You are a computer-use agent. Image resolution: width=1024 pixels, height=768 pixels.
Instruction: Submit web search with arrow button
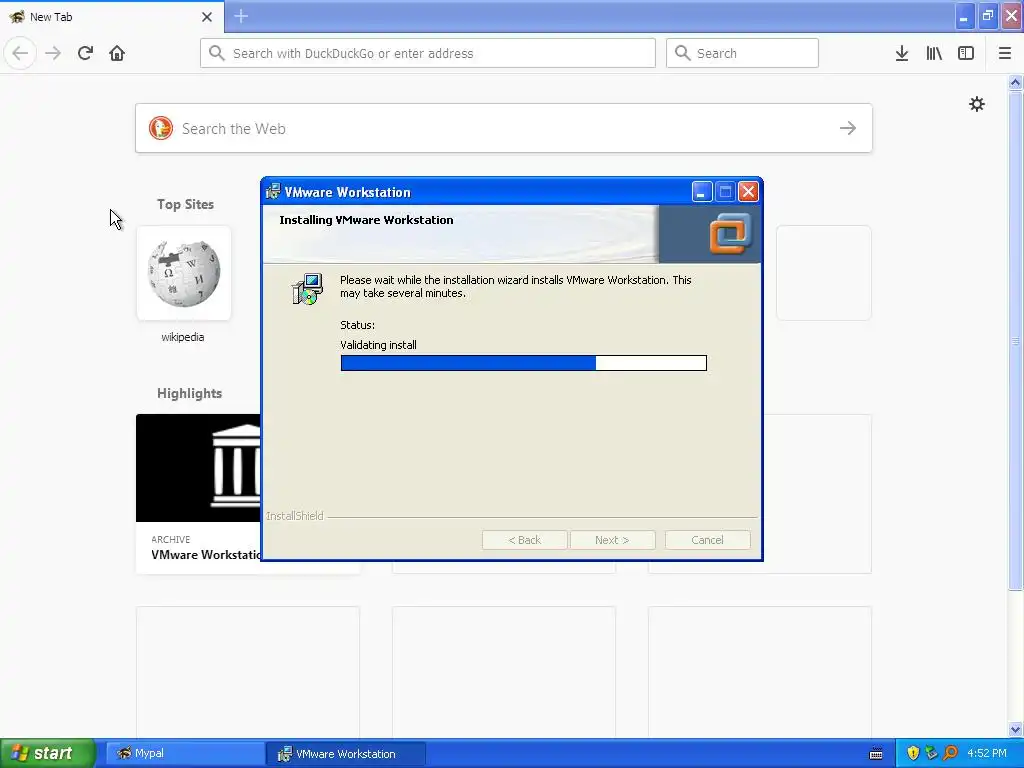(848, 128)
